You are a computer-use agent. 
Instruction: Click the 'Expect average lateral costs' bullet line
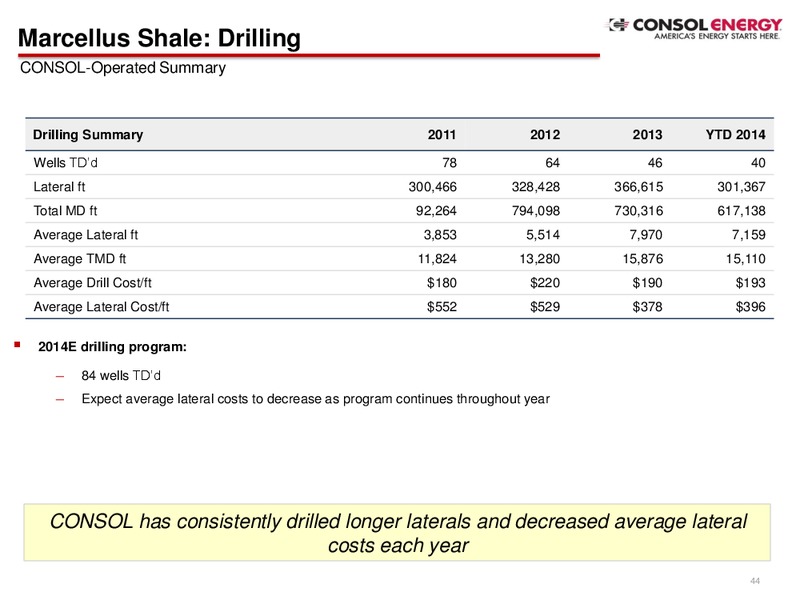pos(315,399)
